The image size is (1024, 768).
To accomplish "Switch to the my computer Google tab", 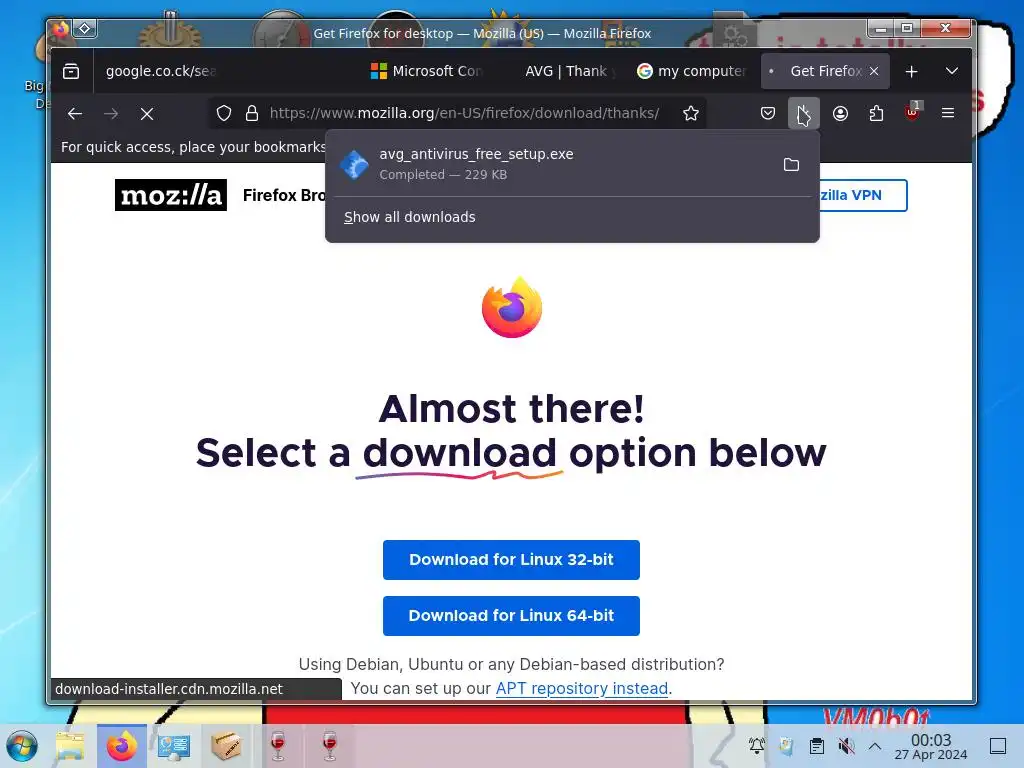I will point(692,71).
